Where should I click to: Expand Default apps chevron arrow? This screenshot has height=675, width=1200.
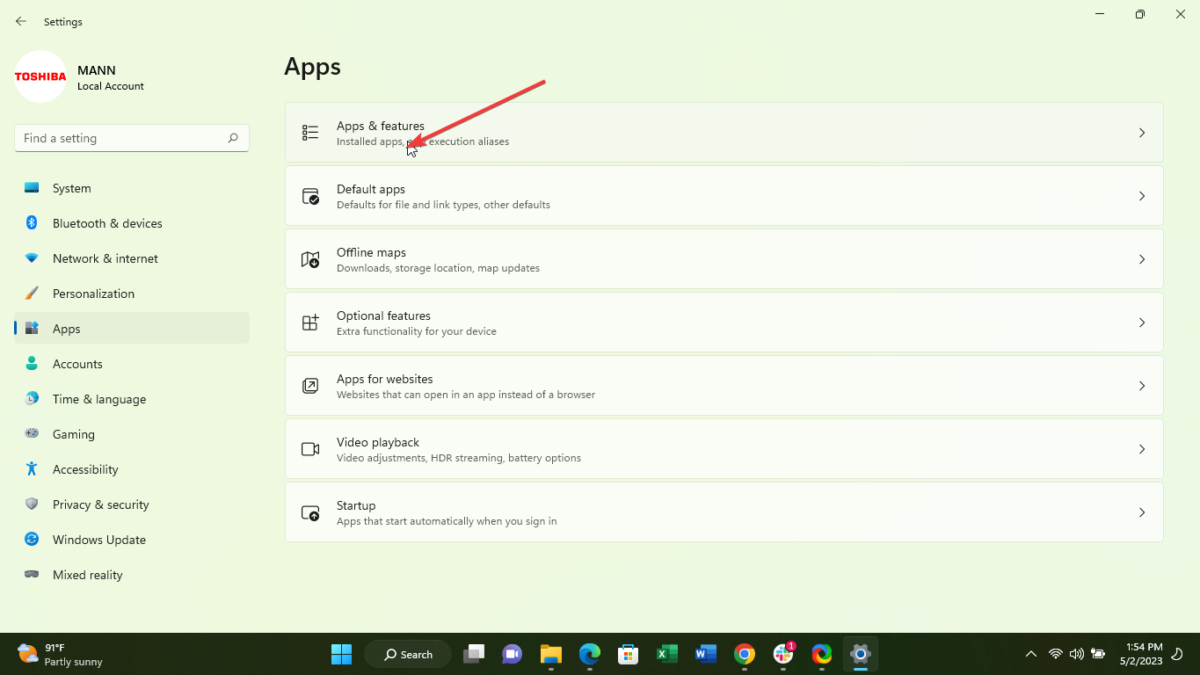1142,196
